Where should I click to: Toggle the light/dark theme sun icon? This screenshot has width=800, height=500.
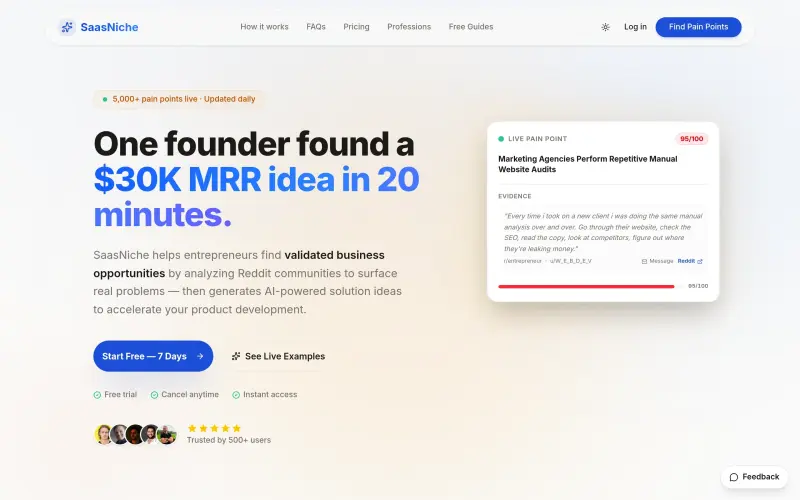point(605,27)
